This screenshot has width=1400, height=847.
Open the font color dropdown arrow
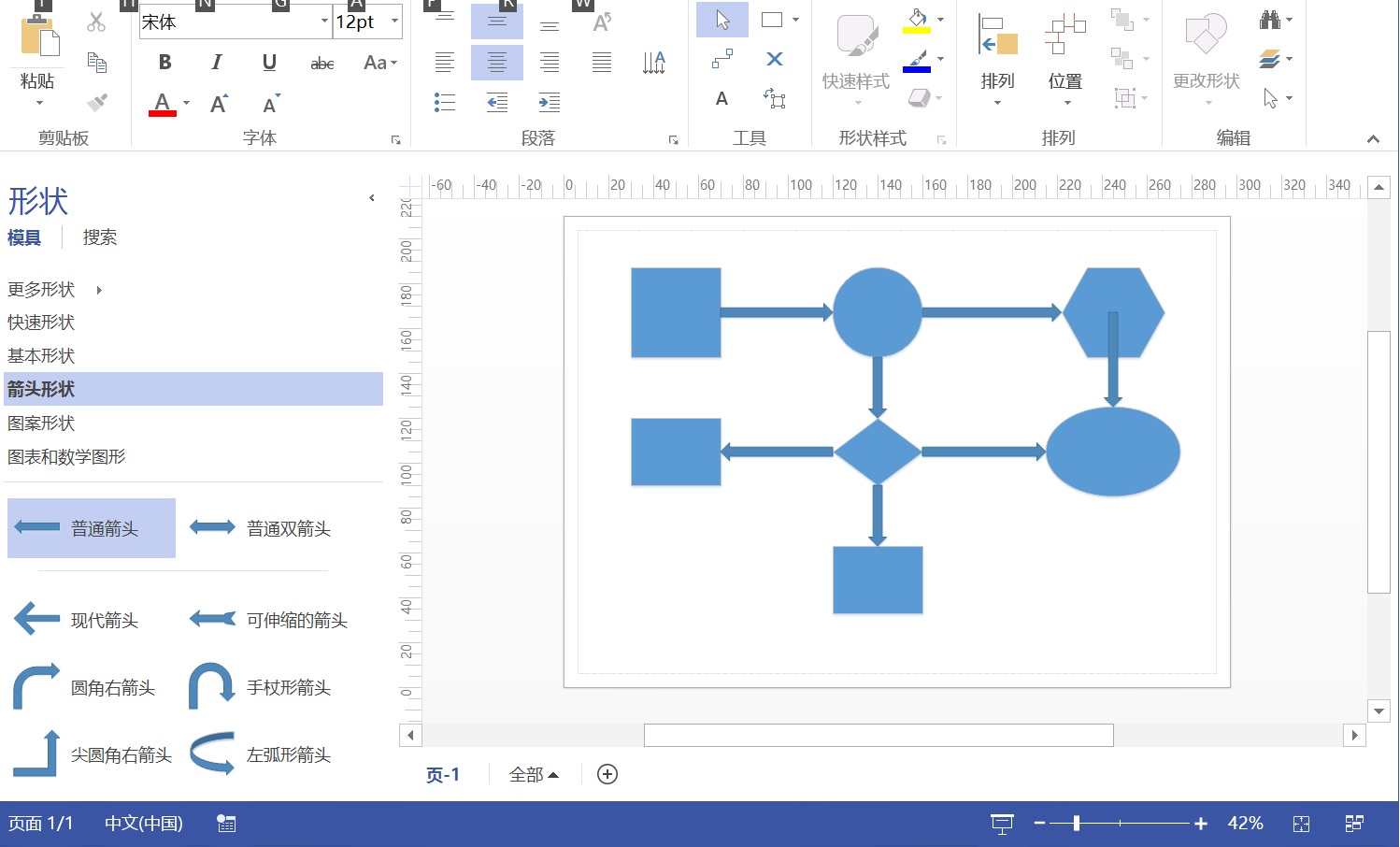pyautogui.click(x=187, y=103)
